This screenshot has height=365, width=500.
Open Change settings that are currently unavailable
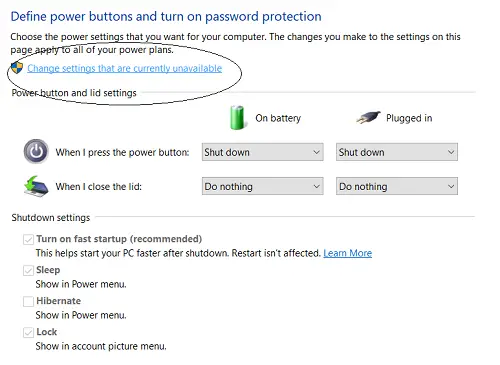(x=125, y=68)
